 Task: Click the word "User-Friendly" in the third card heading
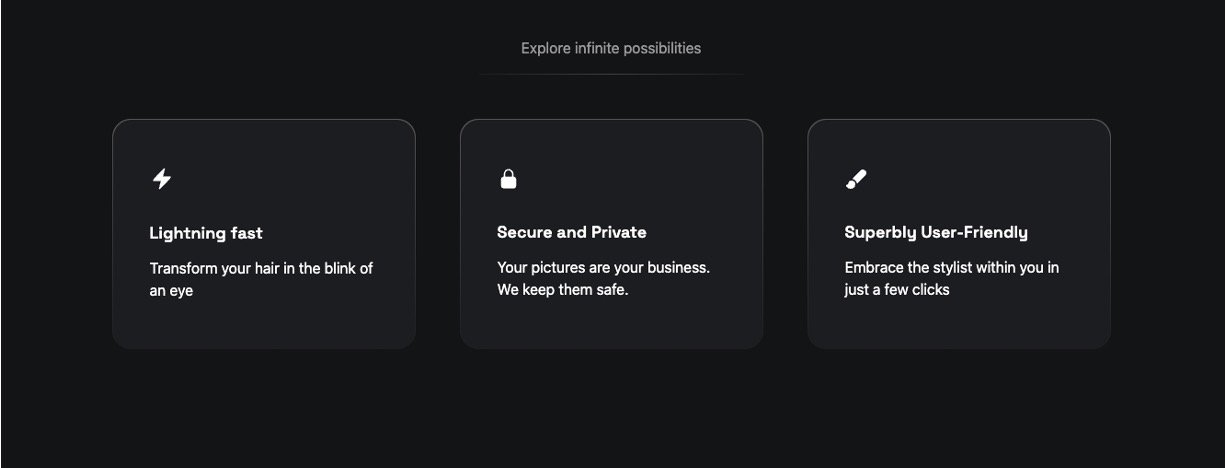tap(974, 232)
